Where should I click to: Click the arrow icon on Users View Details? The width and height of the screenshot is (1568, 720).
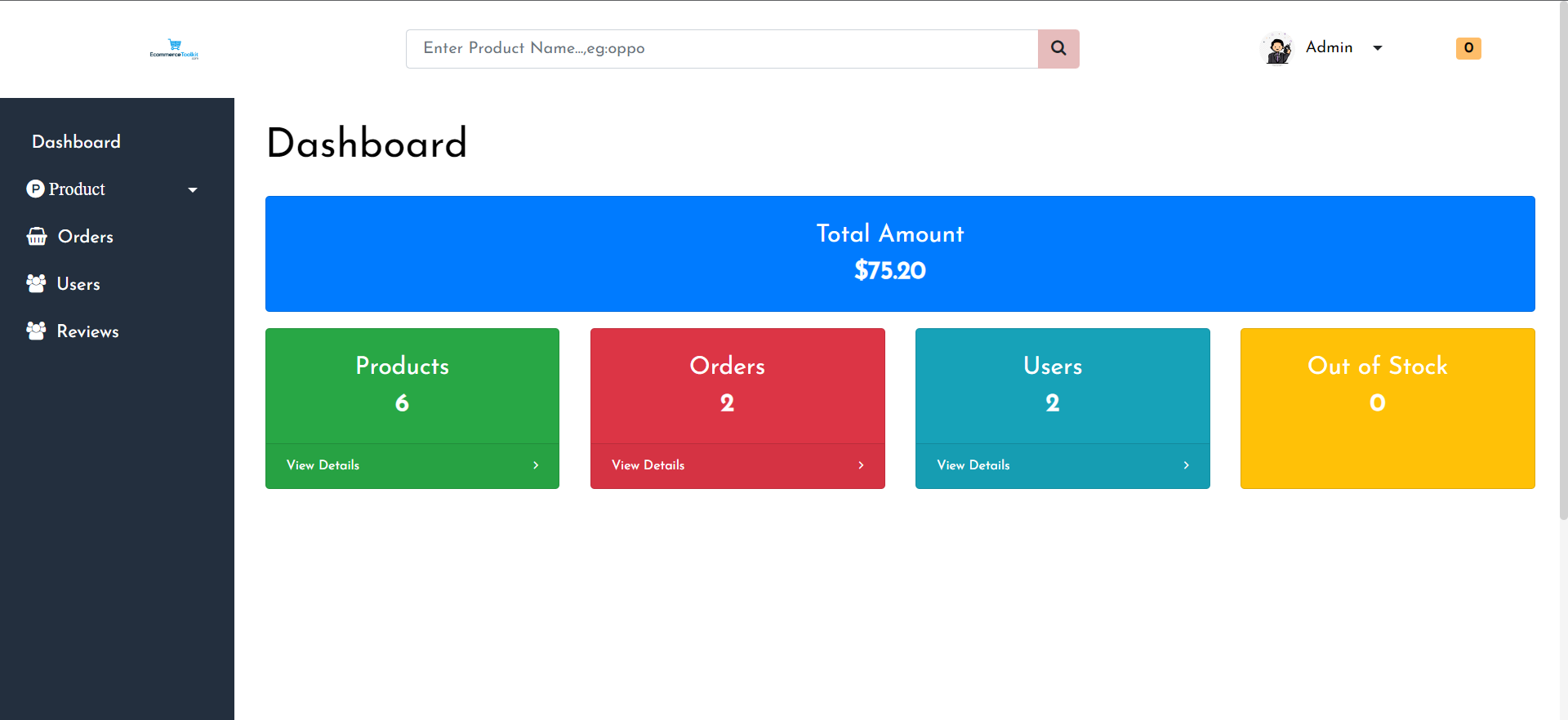1186,465
